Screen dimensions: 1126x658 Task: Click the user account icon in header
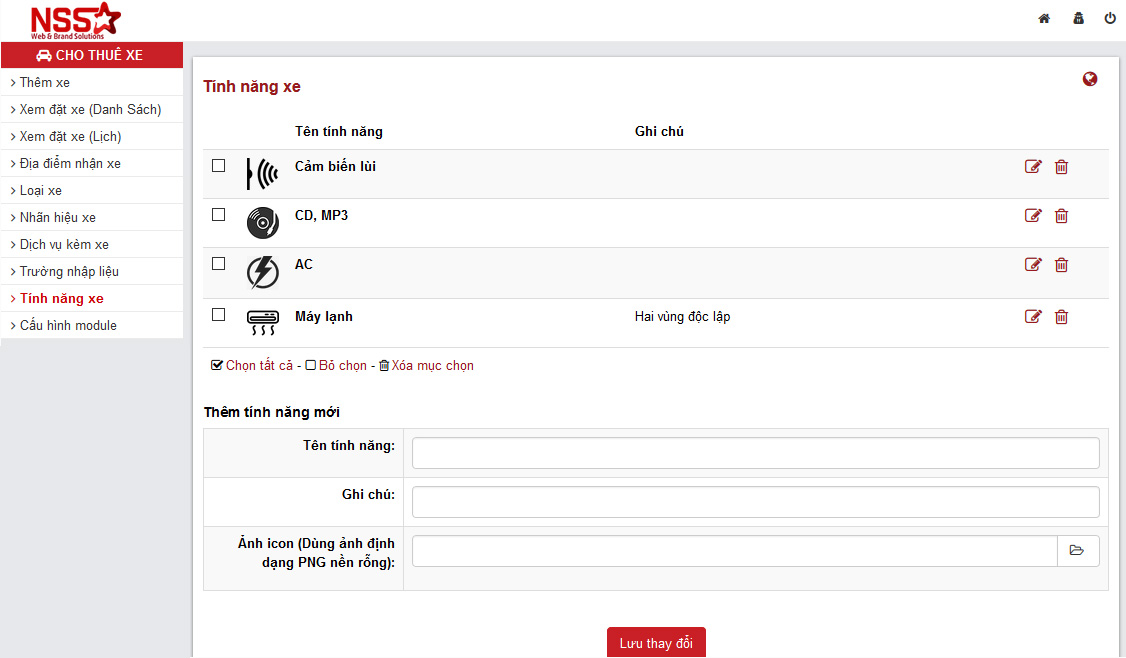[x=1078, y=18]
